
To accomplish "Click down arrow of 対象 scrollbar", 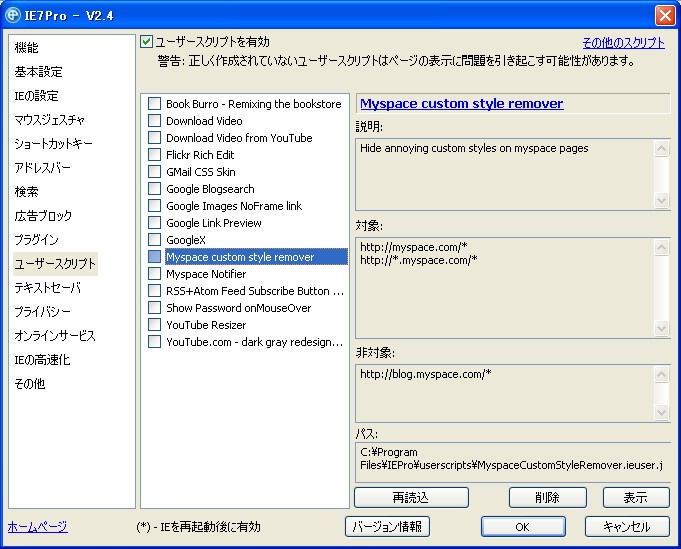I will 661,328.
